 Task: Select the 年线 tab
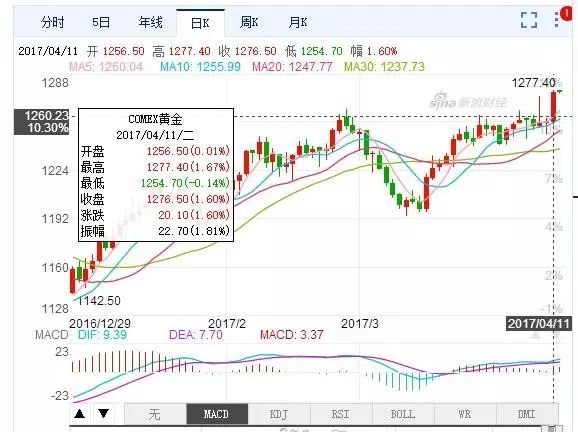[x=150, y=23]
